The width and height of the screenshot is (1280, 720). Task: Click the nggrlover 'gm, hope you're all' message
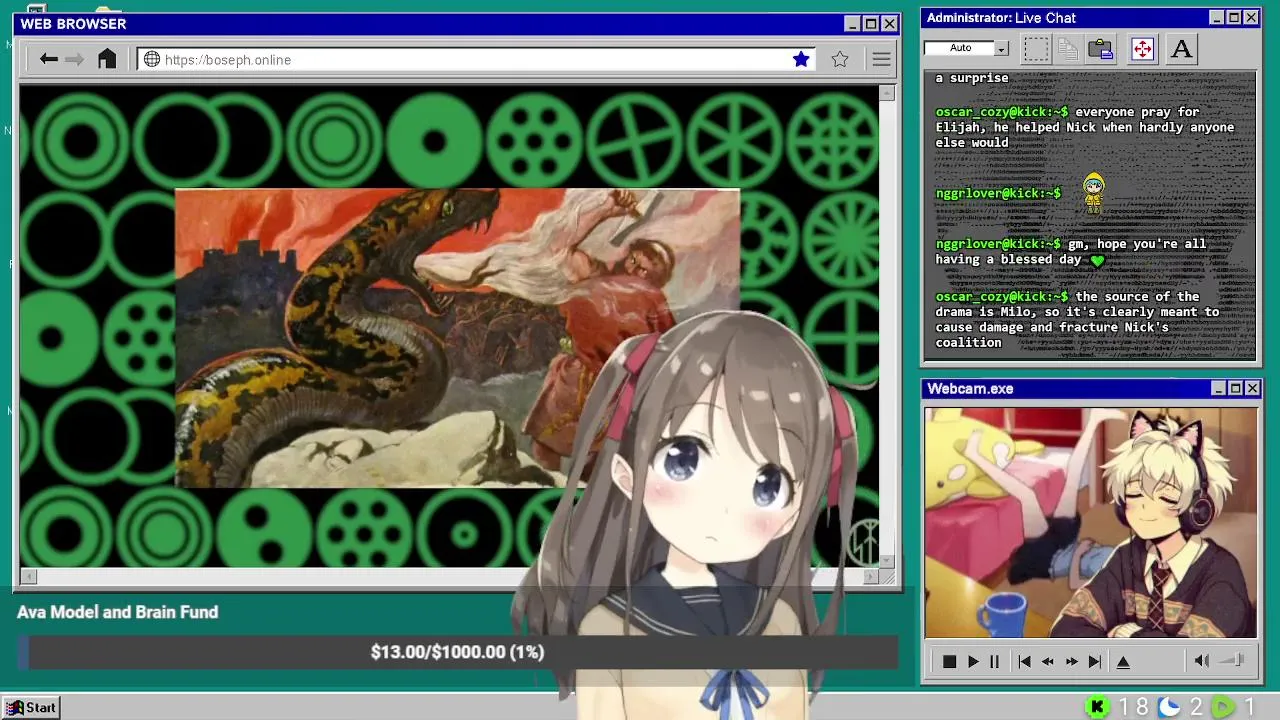(1071, 251)
